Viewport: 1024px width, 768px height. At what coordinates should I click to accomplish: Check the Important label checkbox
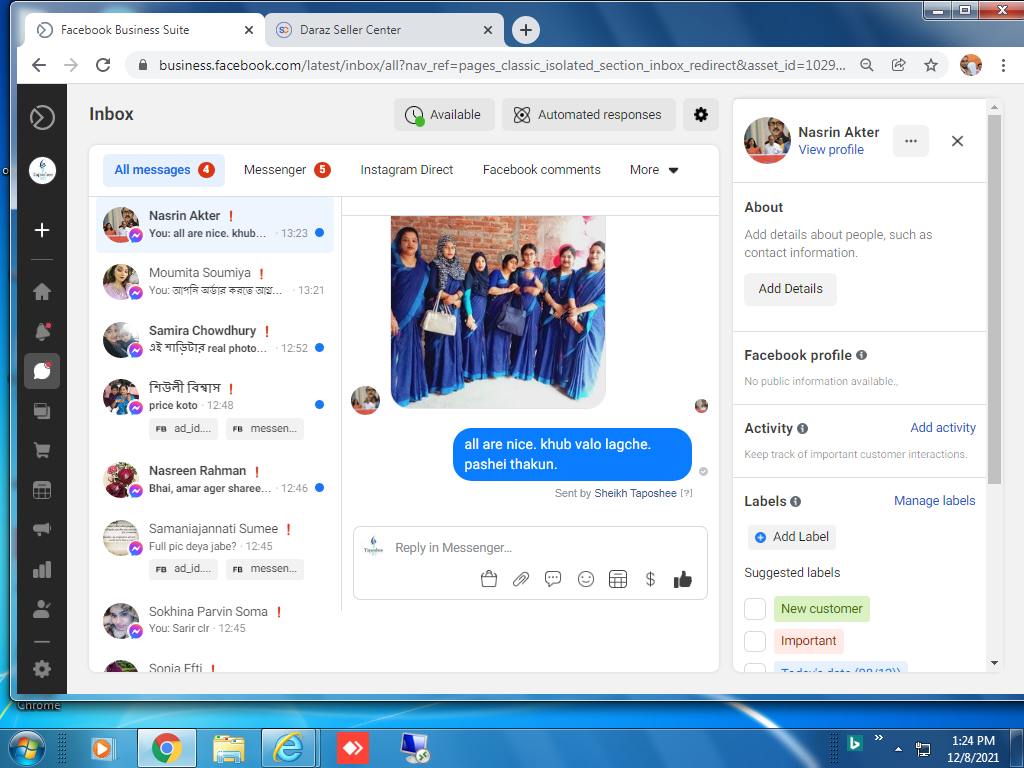click(755, 641)
